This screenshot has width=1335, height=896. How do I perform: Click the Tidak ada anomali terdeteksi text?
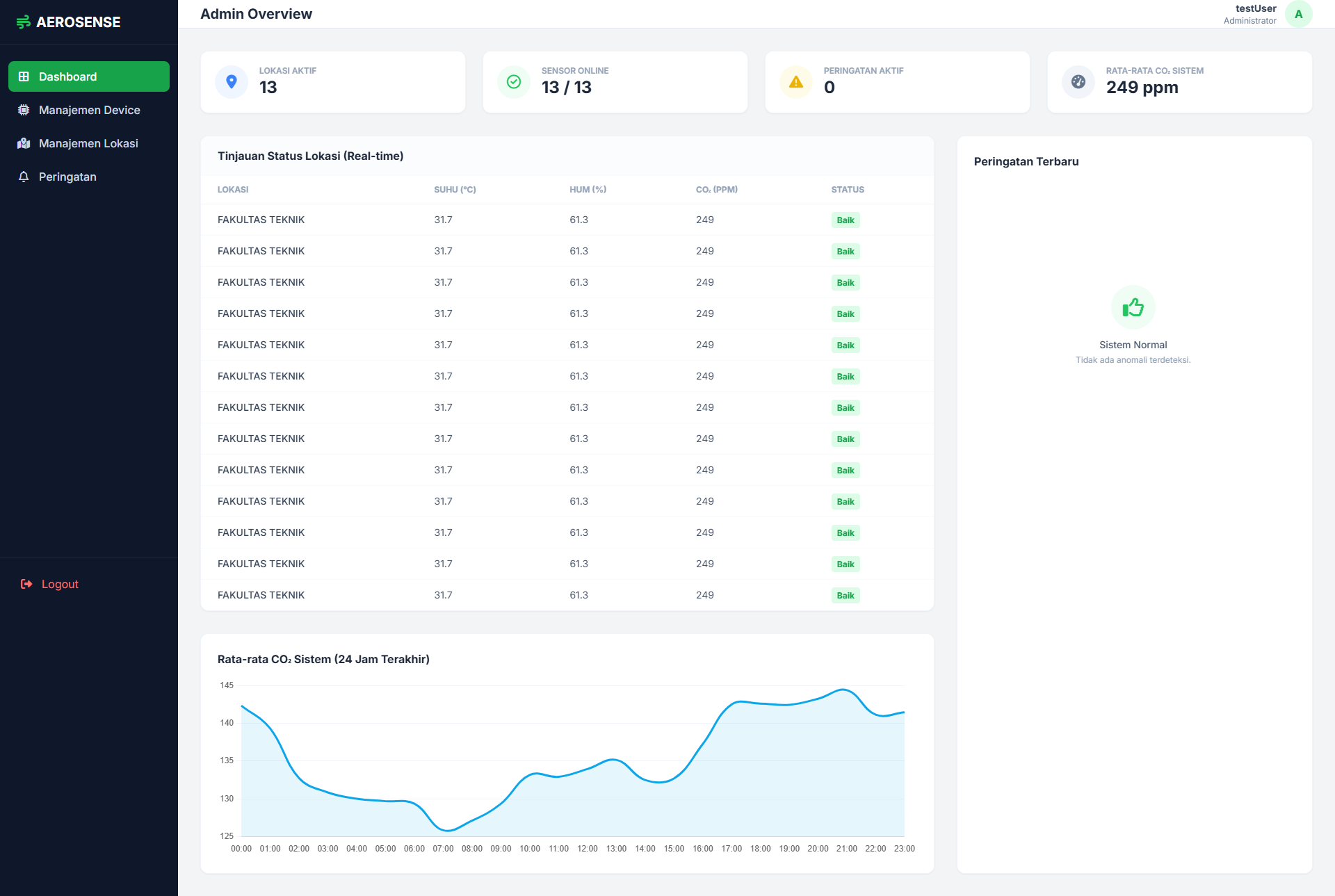1133,360
